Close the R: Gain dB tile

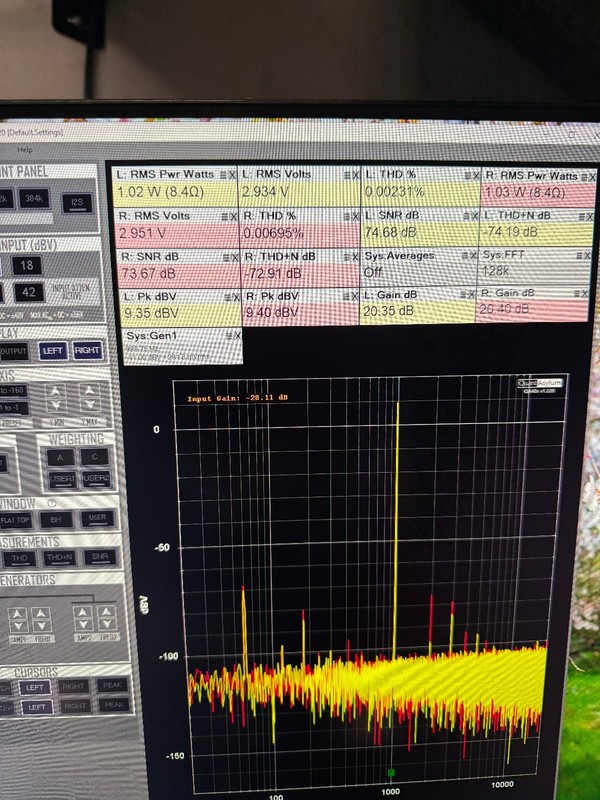point(584,293)
